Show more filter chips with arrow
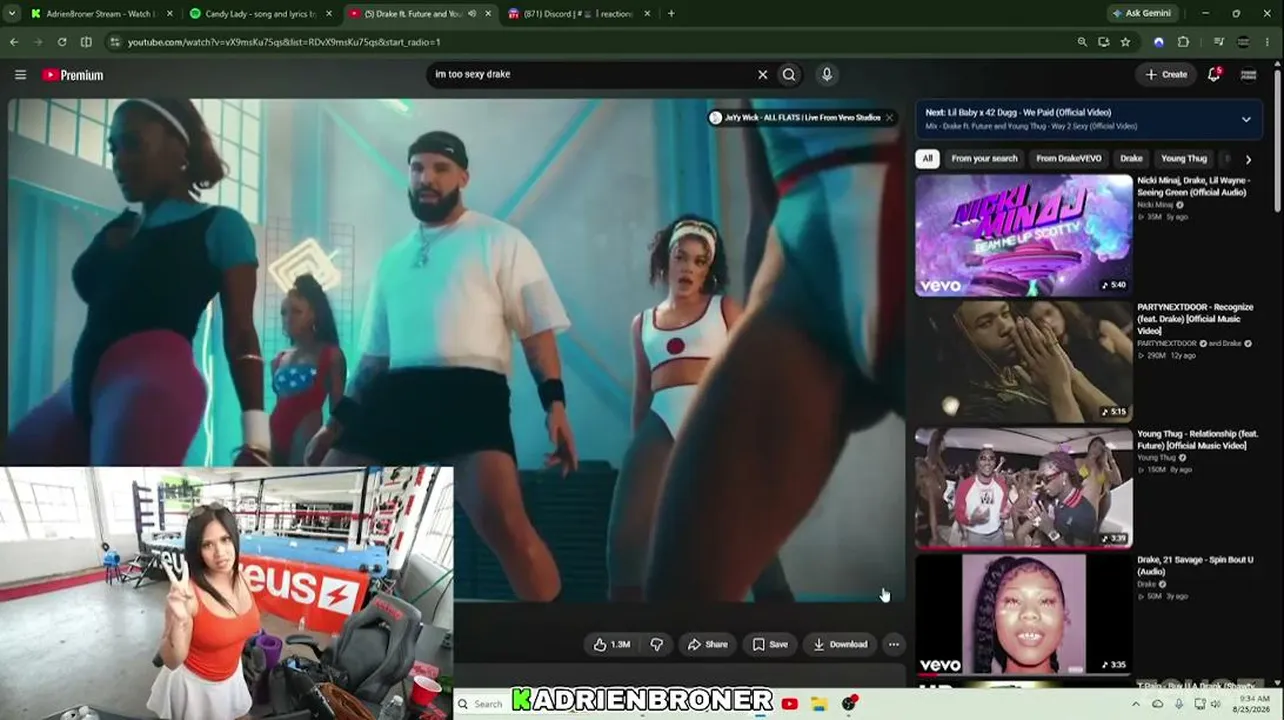This screenshot has width=1284, height=720. (x=1248, y=159)
